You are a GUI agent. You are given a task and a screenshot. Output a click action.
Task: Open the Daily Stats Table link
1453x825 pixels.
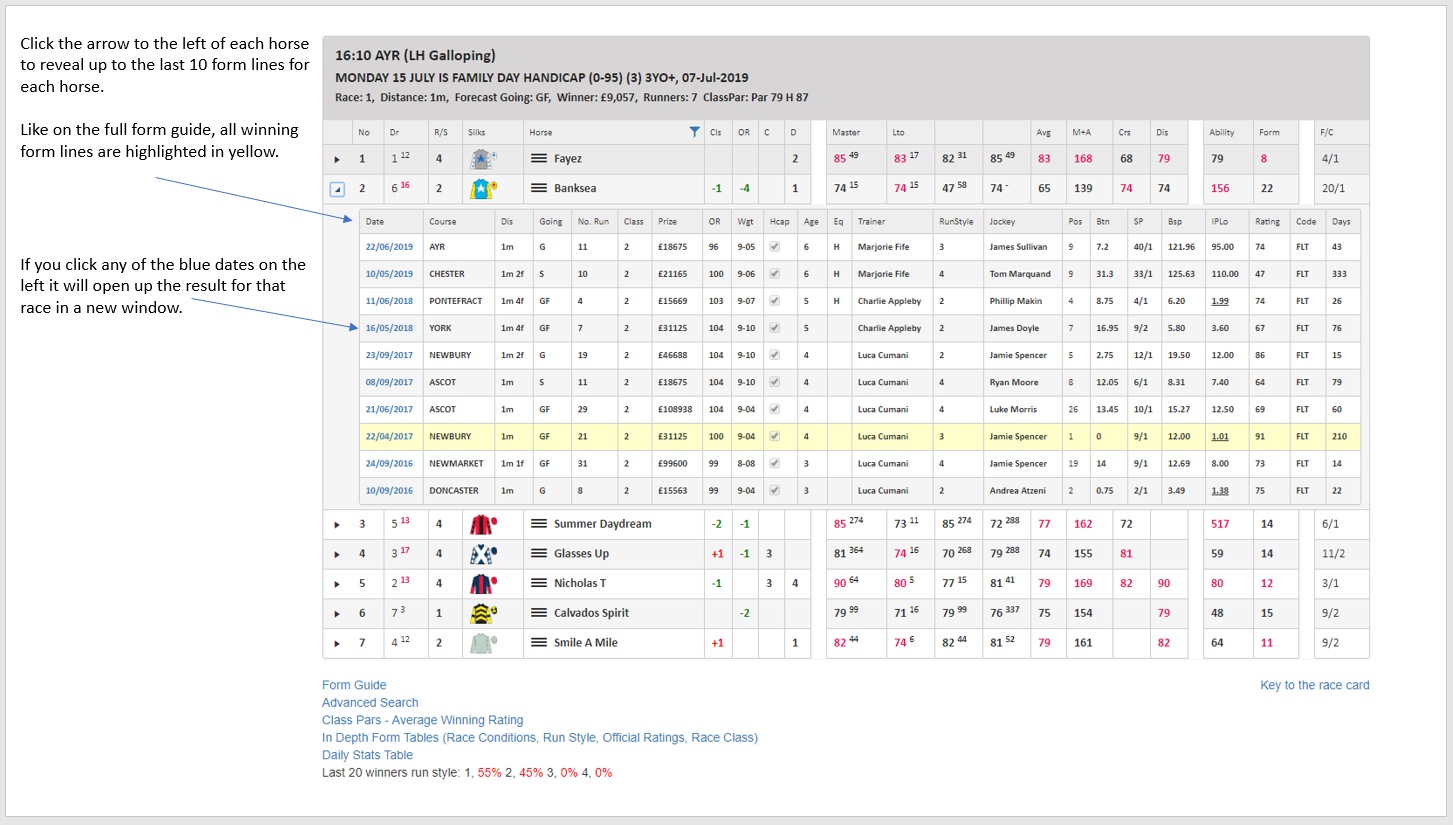[x=367, y=755]
